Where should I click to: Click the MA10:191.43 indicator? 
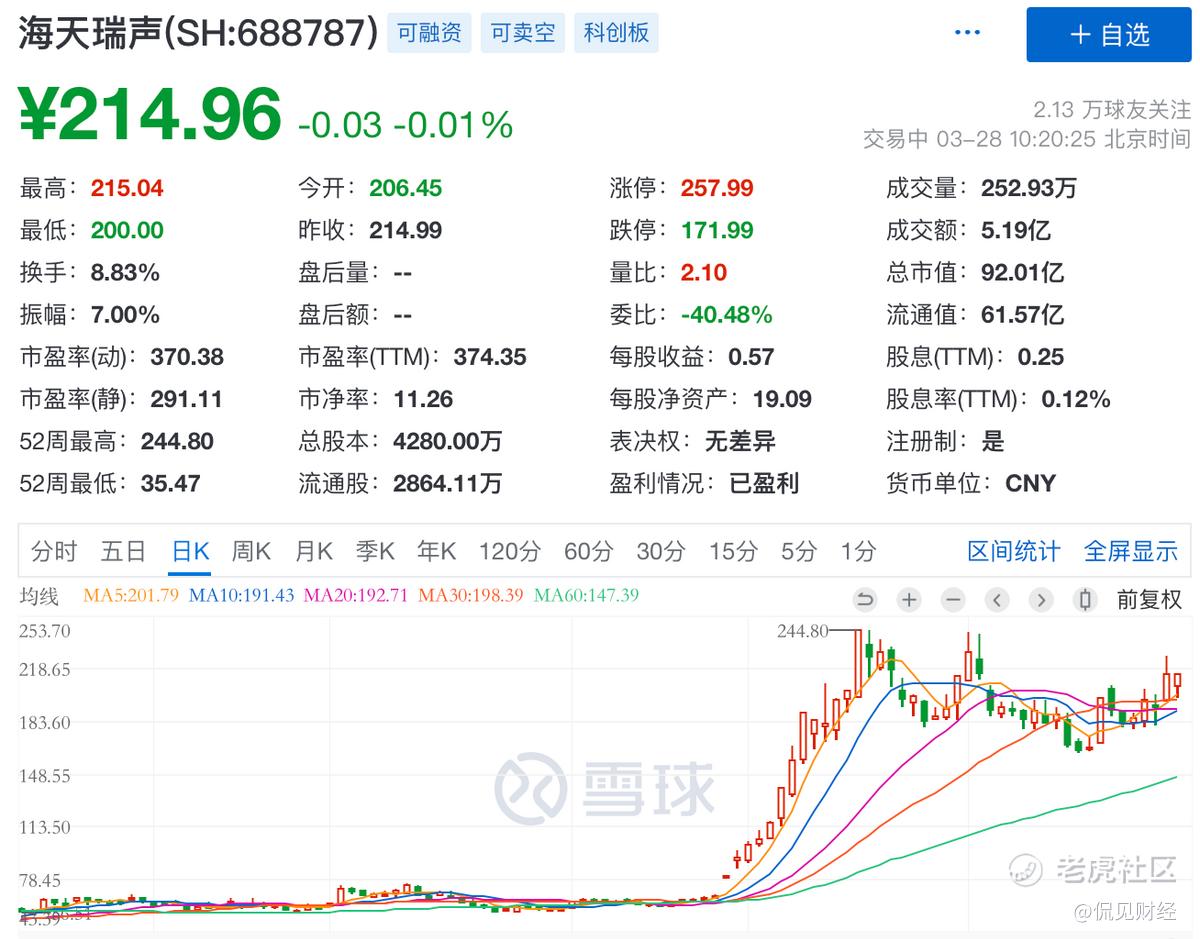242,596
